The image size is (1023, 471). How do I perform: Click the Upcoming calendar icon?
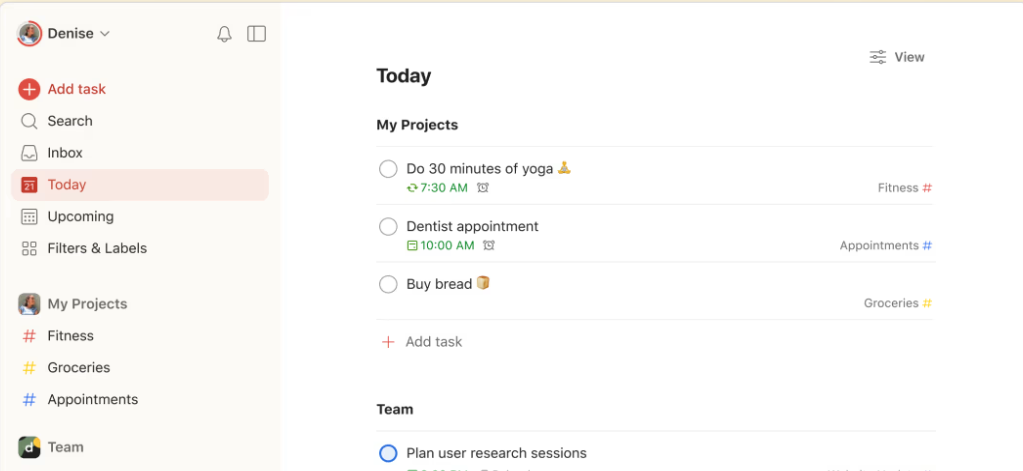click(x=29, y=217)
